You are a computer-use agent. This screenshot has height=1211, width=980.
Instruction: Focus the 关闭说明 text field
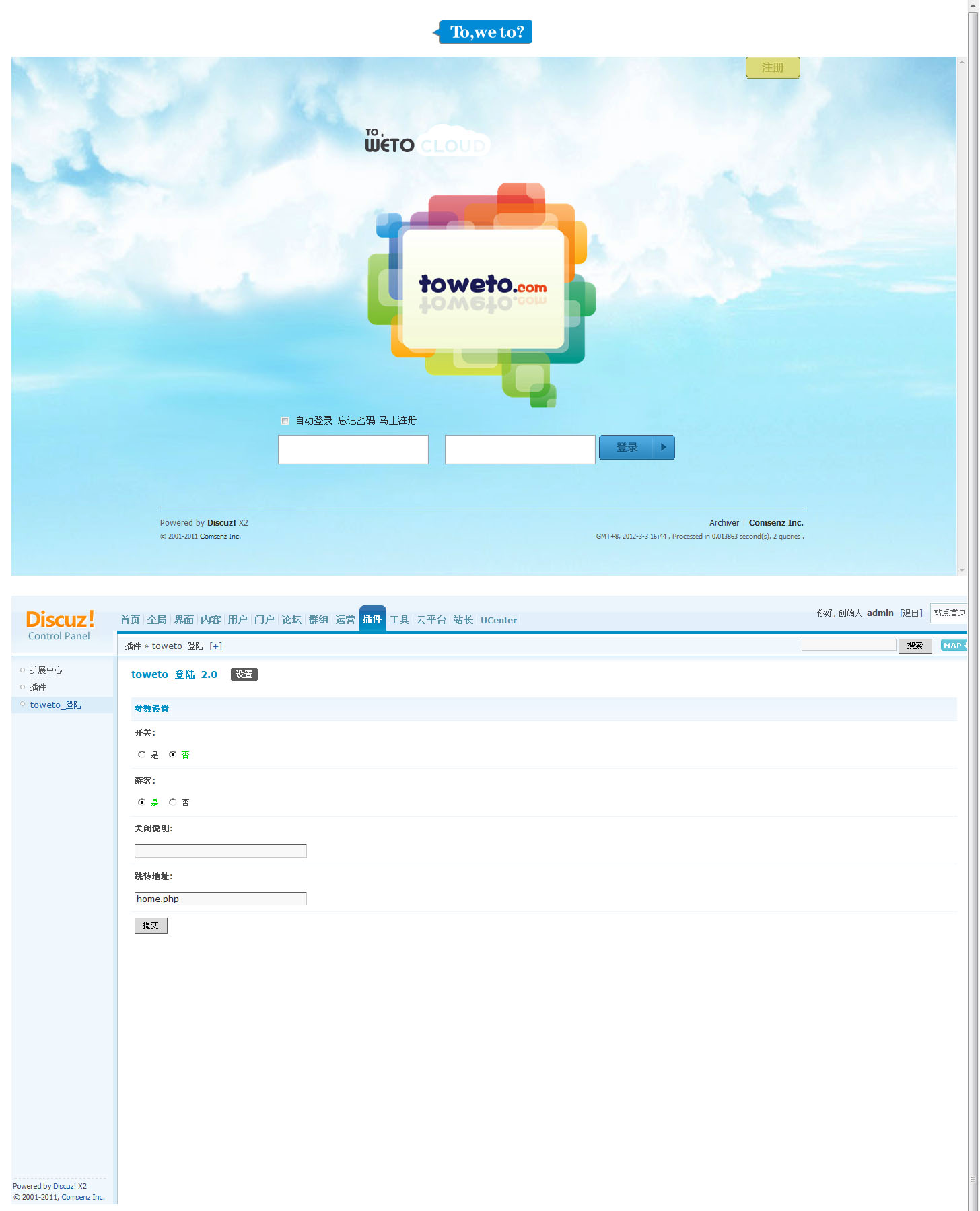click(x=221, y=851)
